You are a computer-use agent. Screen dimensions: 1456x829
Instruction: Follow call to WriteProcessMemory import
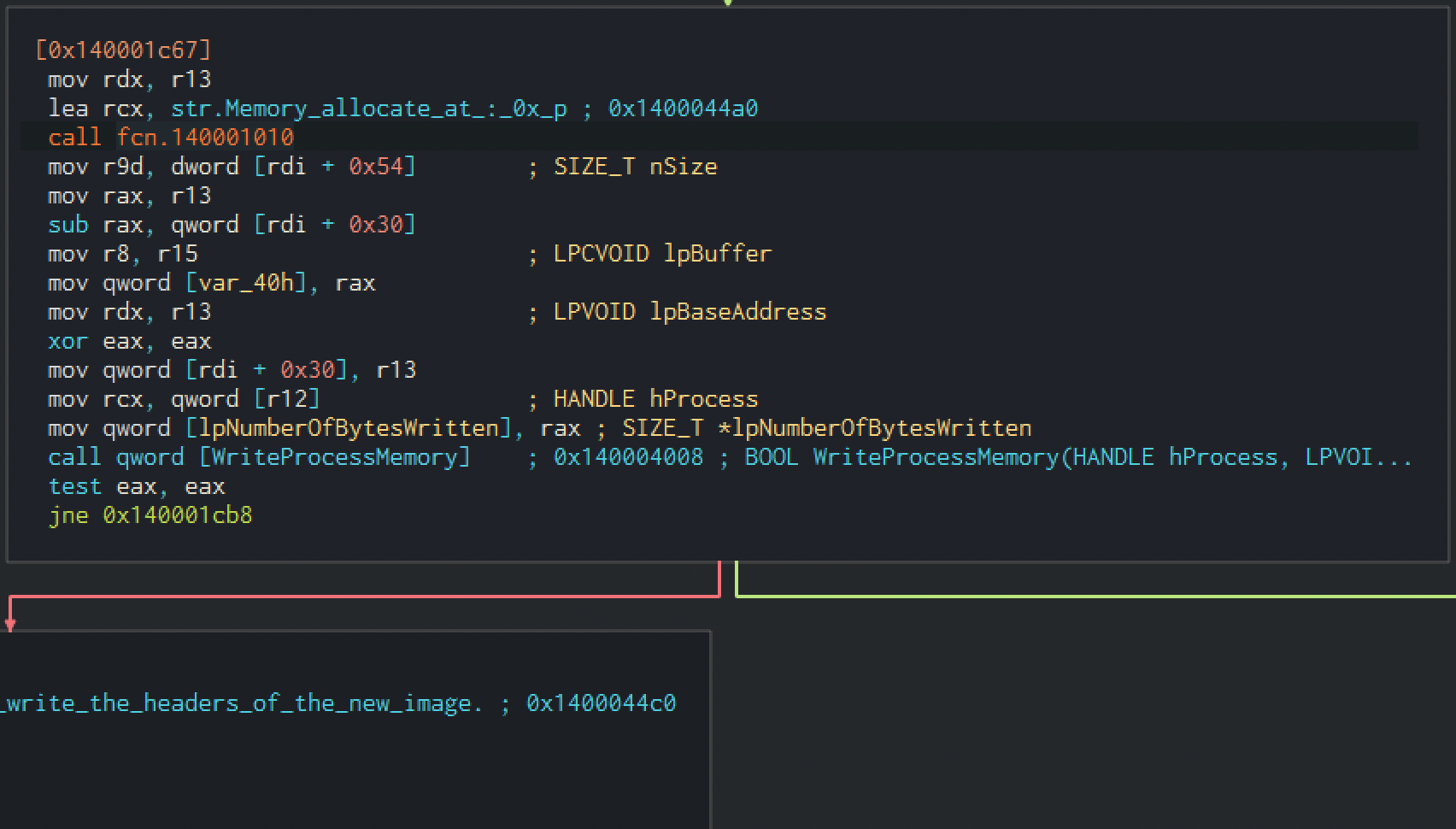pyautogui.click(x=335, y=457)
